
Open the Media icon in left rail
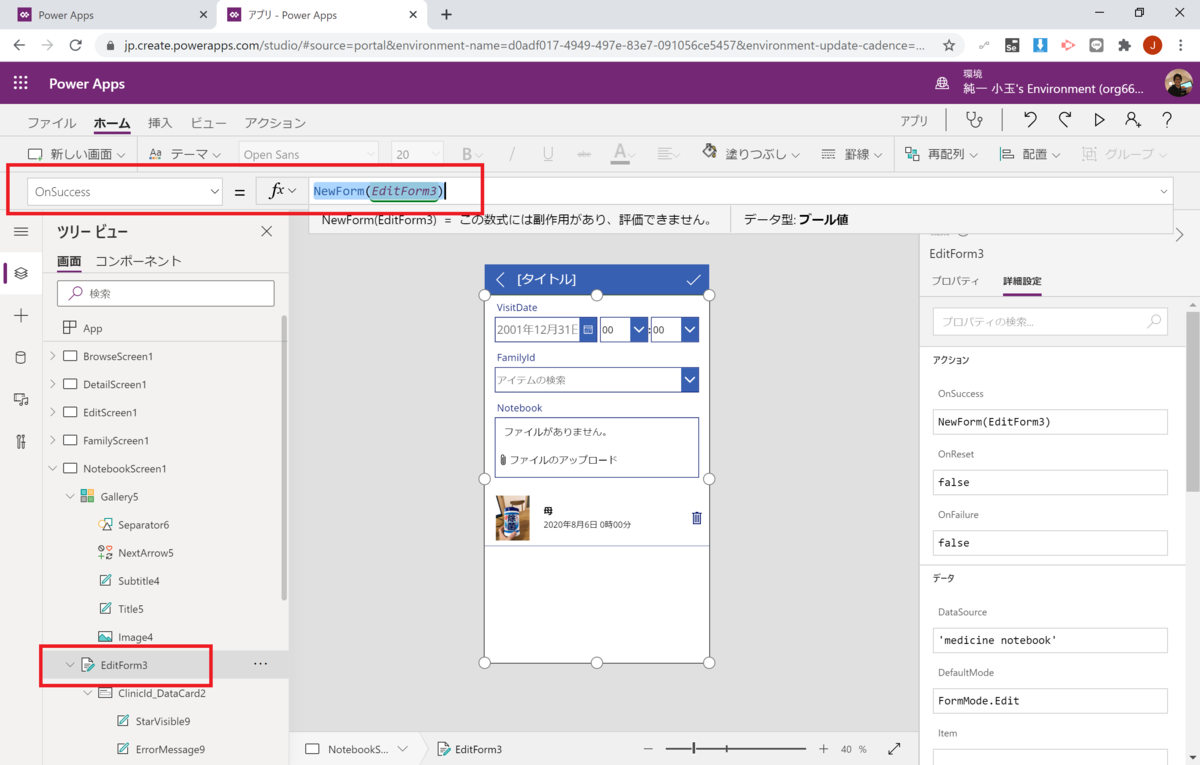pos(21,399)
